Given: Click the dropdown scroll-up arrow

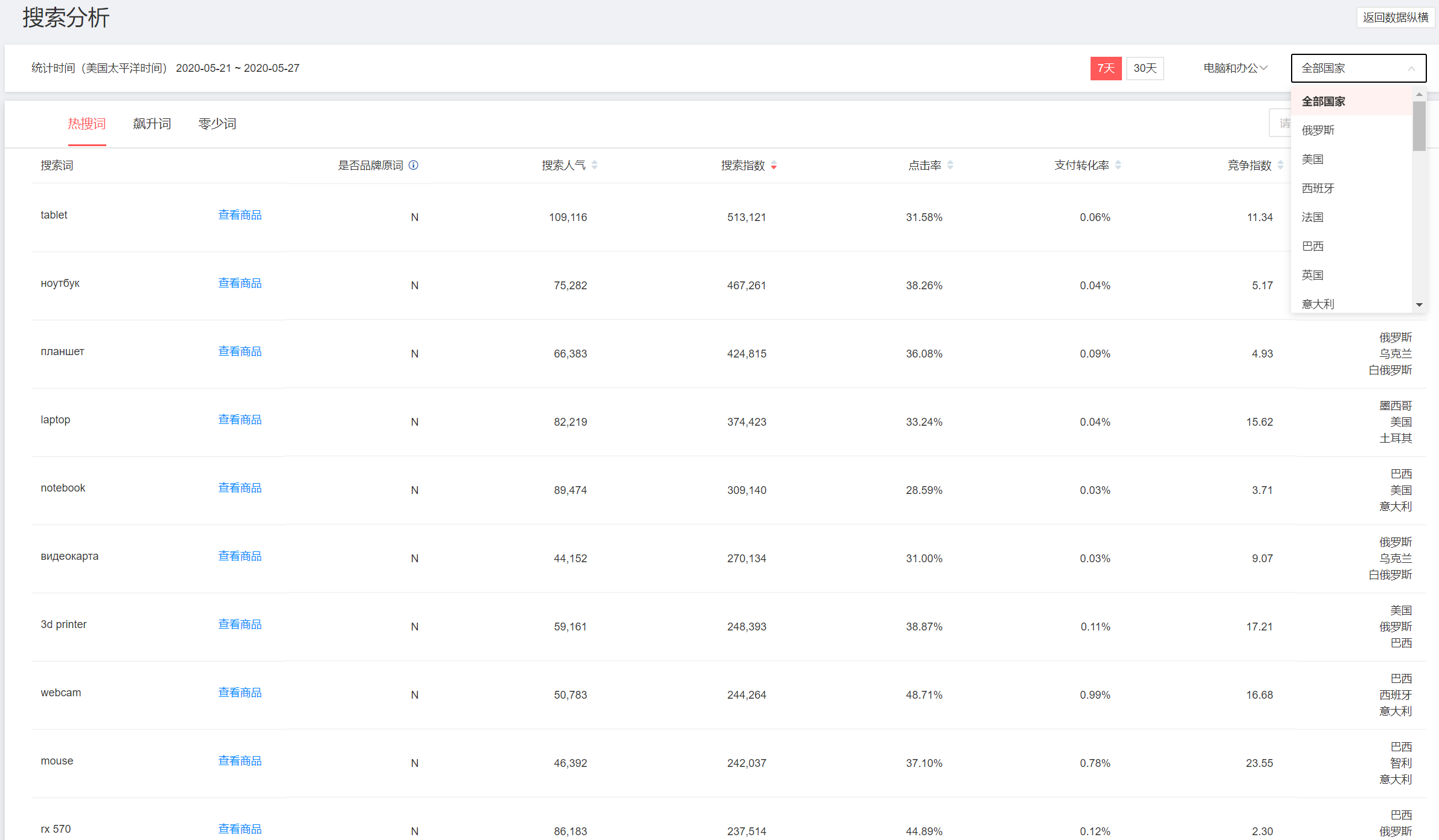Looking at the screenshot, I should pos(1419,95).
